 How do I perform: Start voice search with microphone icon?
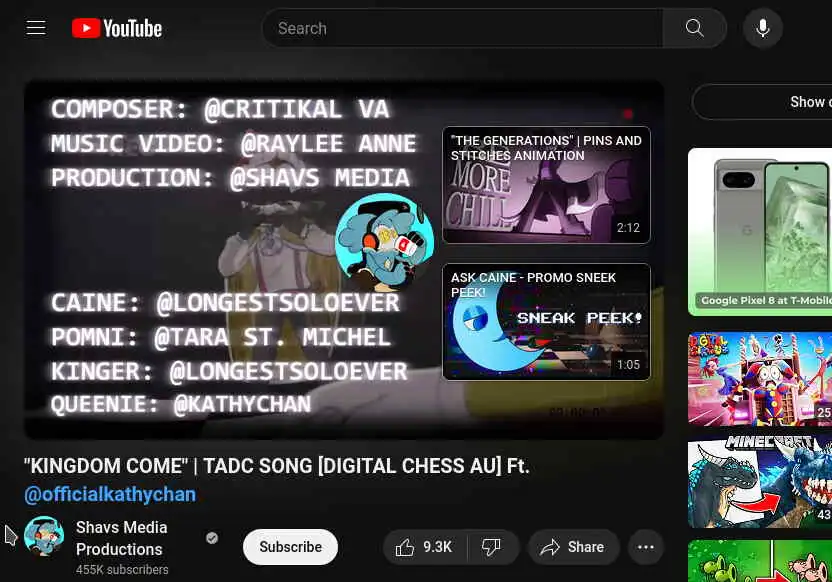coord(762,28)
